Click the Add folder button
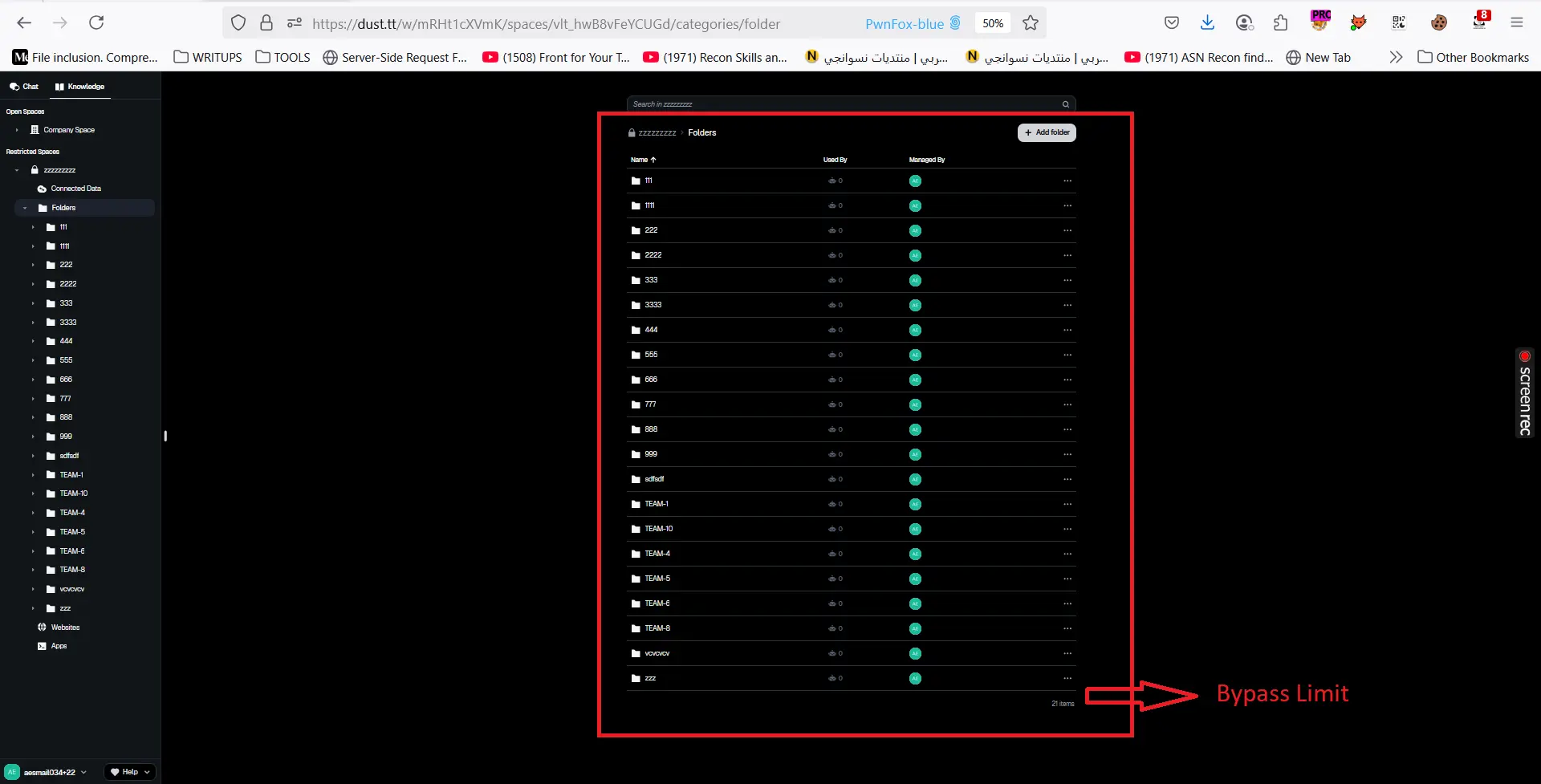Image resolution: width=1541 pixels, height=784 pixels. point(1047,132)
